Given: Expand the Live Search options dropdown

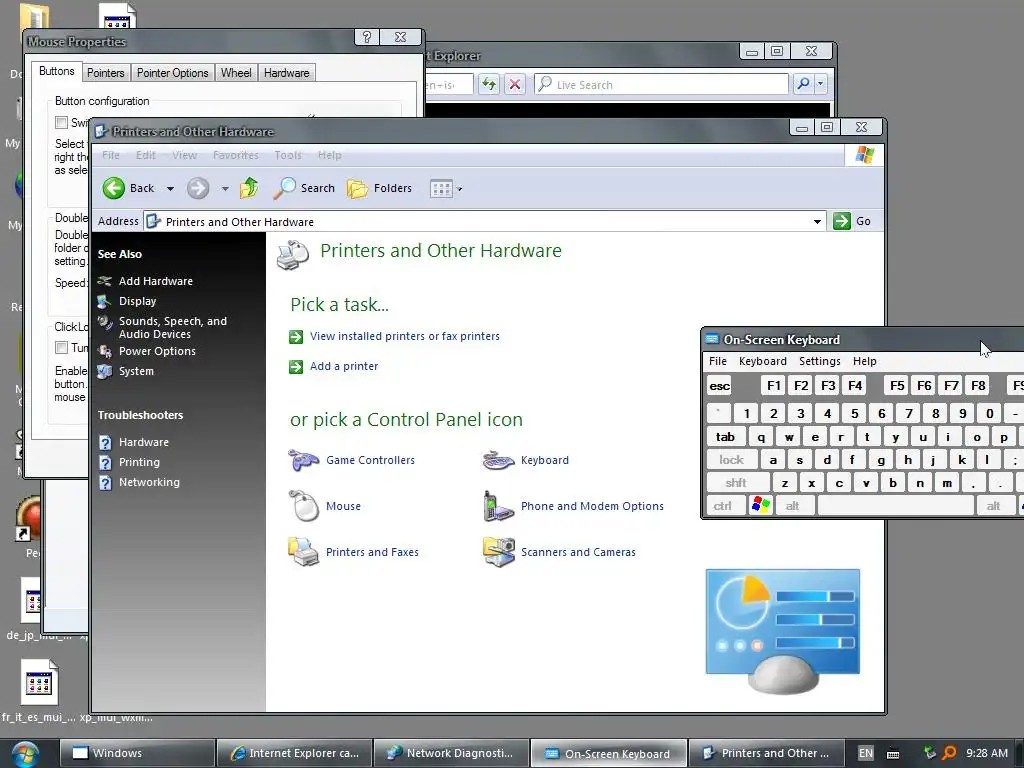Looking at the screenshot, I should click(x=820, y=84).
